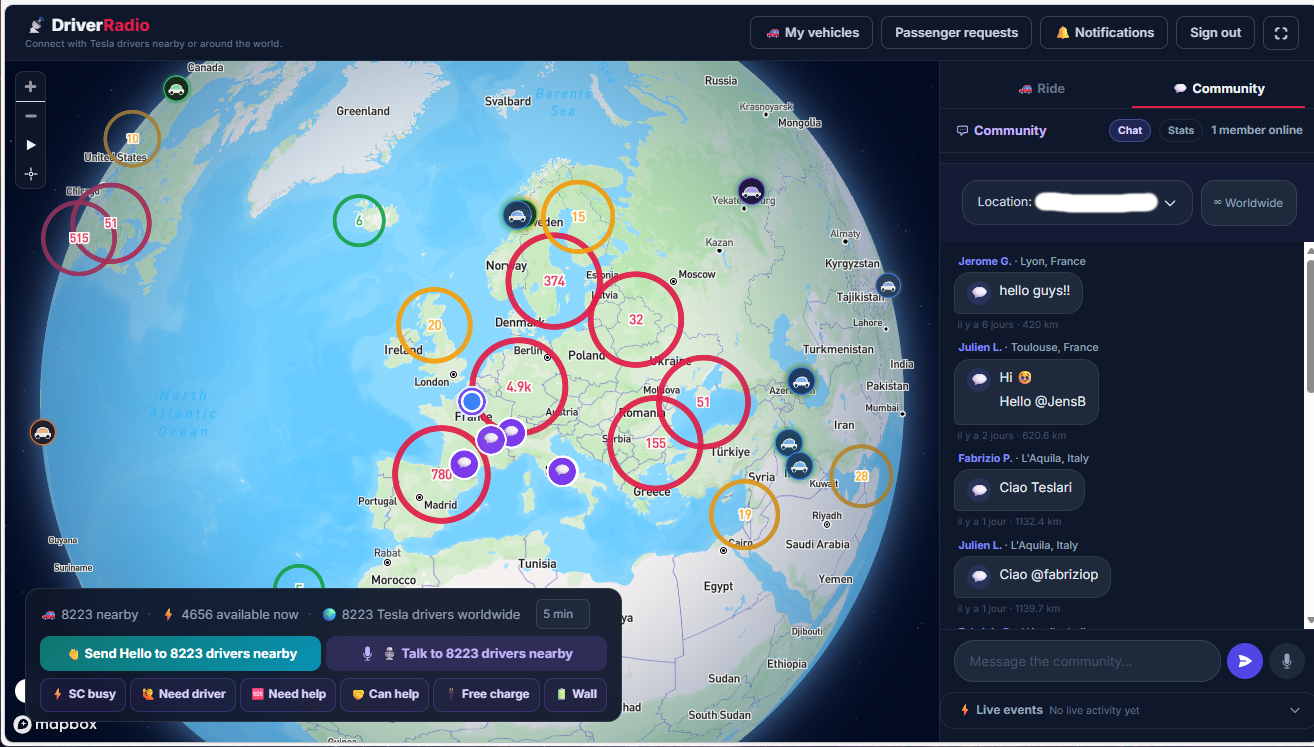This screenshot has height=747, width=1314.
Task: Open the Location dropdown
Action: [x=1077, y=202]
